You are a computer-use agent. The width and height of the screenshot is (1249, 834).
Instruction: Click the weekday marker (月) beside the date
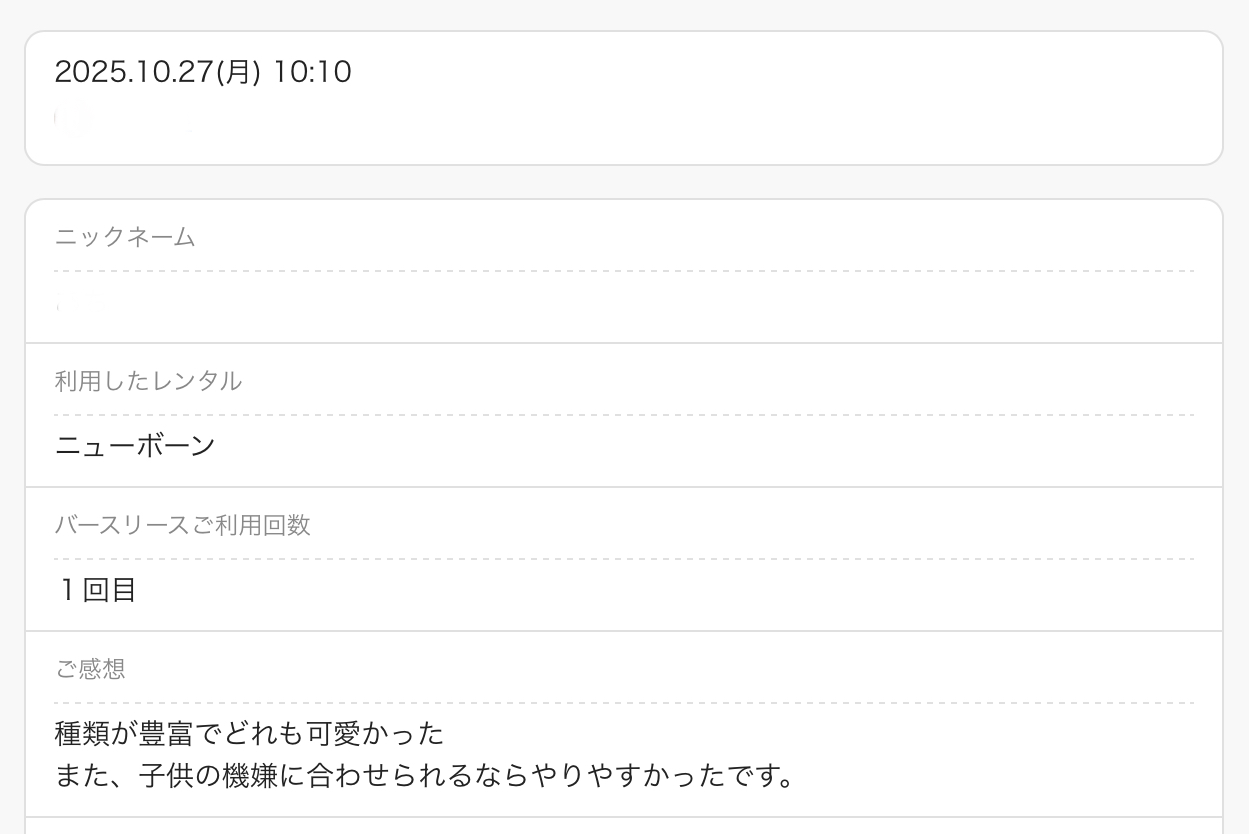(x=238, y=72)
